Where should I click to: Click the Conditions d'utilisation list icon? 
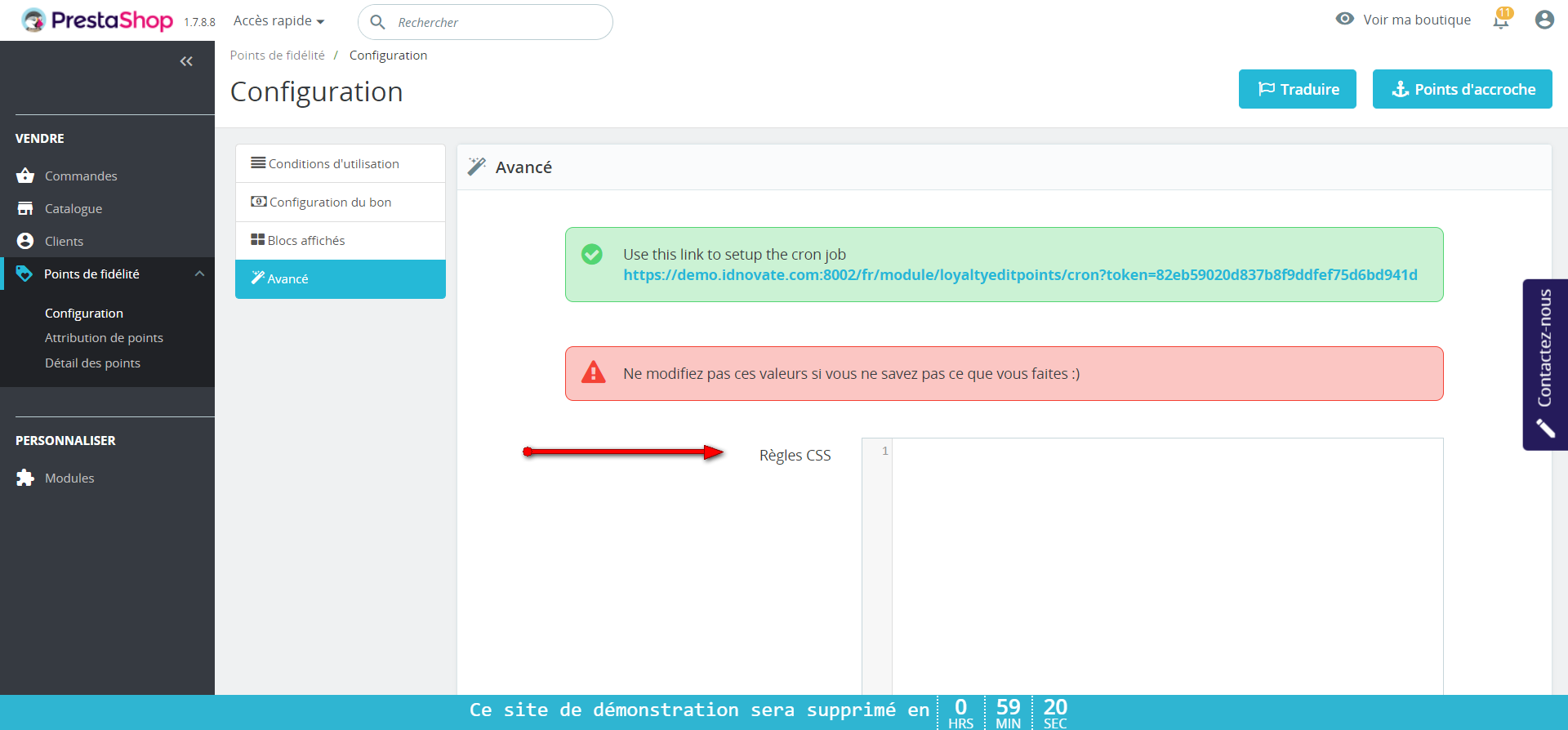tap(258, 162)
